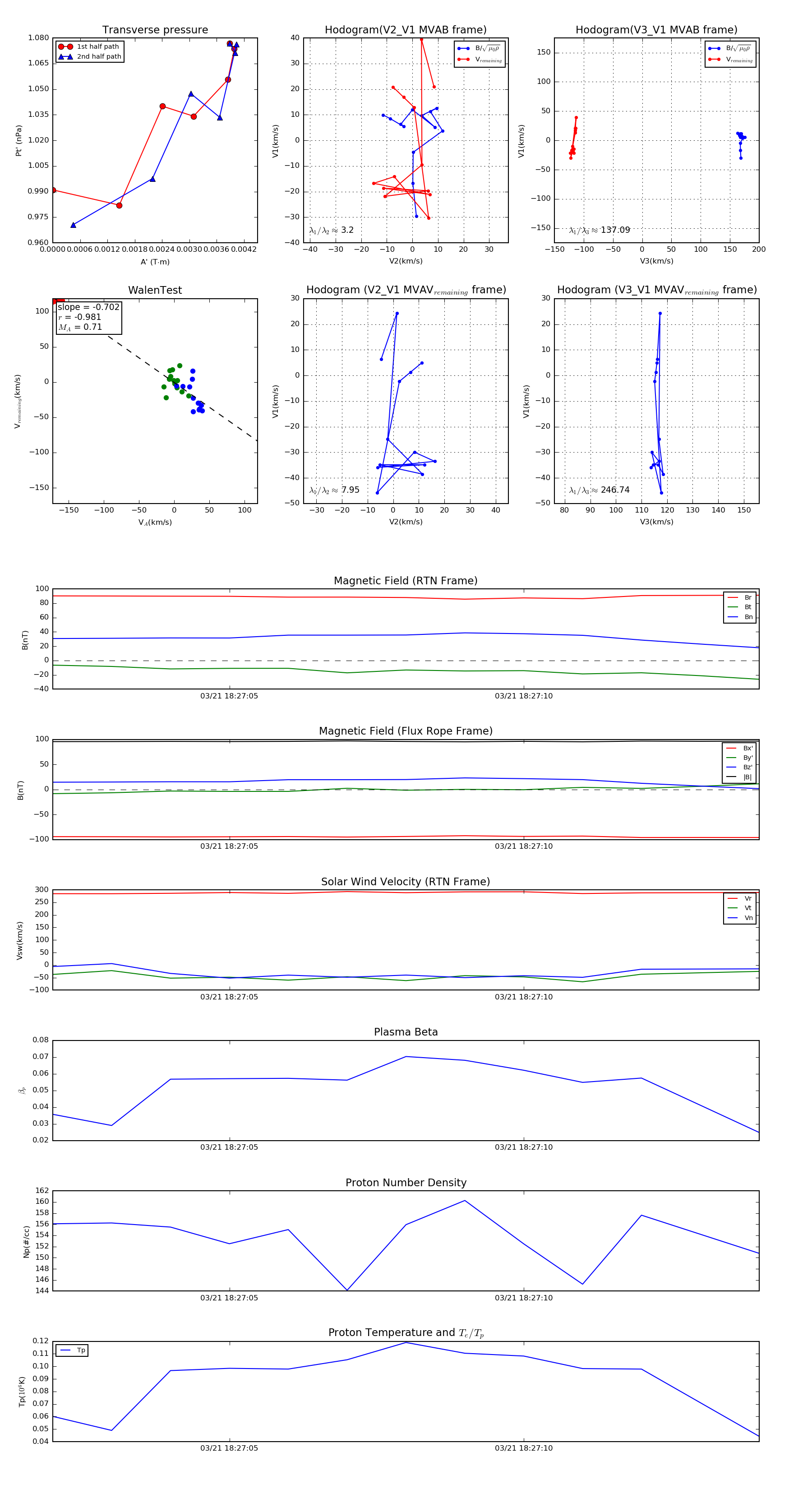Click the "V_A(km/s)" x-axis label
812x1489 pixels.
coord(155,523)
